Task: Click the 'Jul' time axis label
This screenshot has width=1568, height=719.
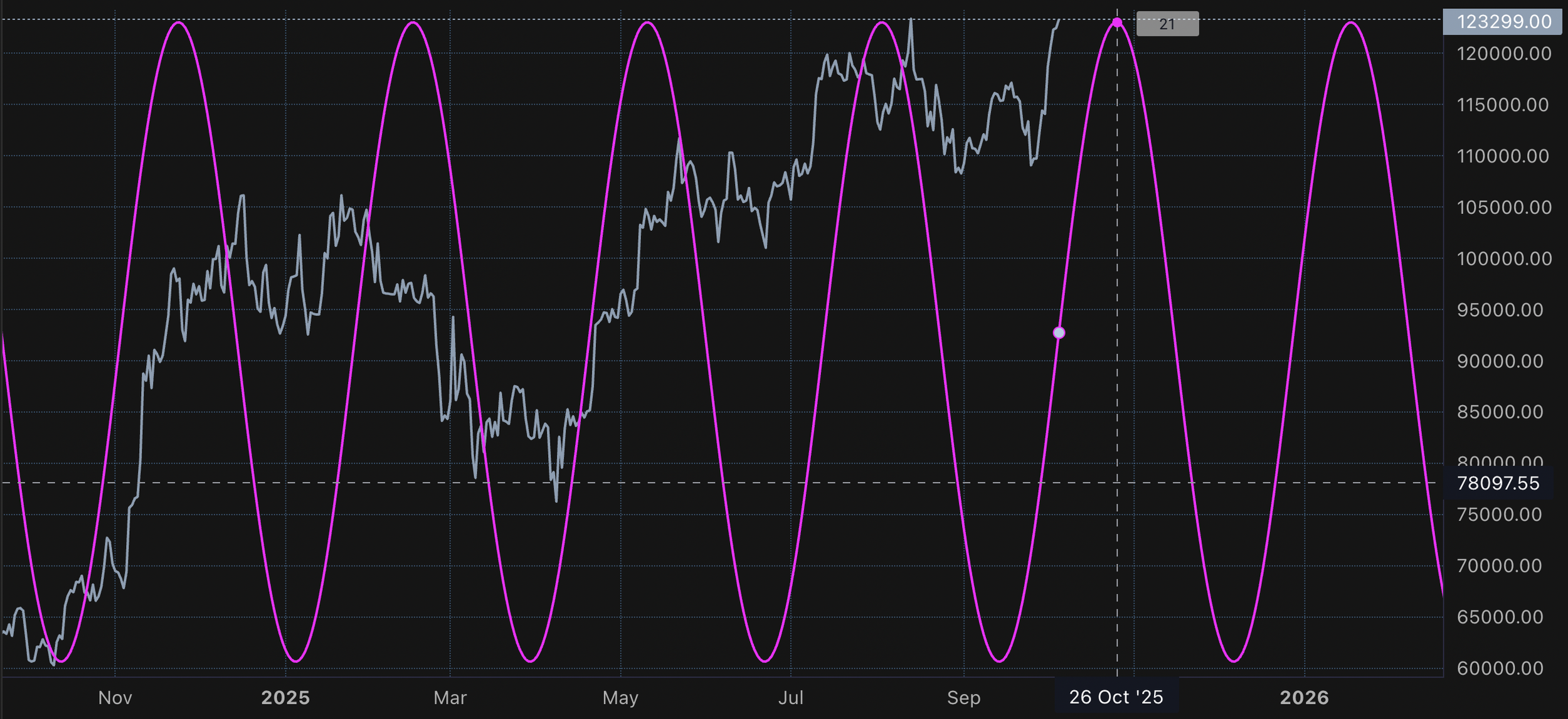Action: (792, 696)
